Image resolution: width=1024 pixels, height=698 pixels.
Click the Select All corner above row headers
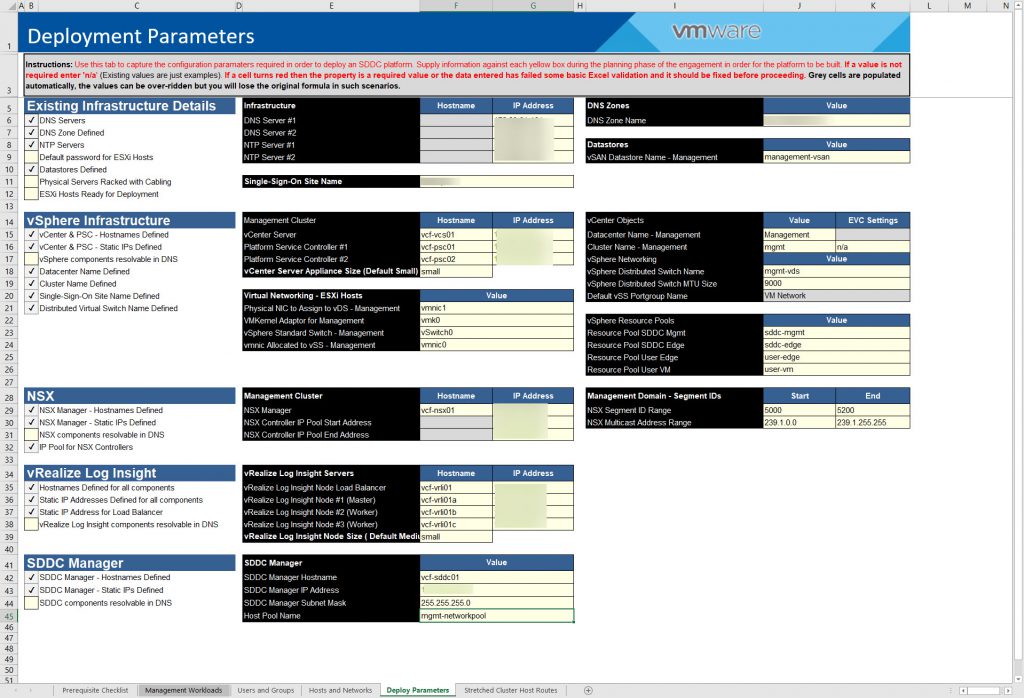pyautogui.click(x=9, y=8)
